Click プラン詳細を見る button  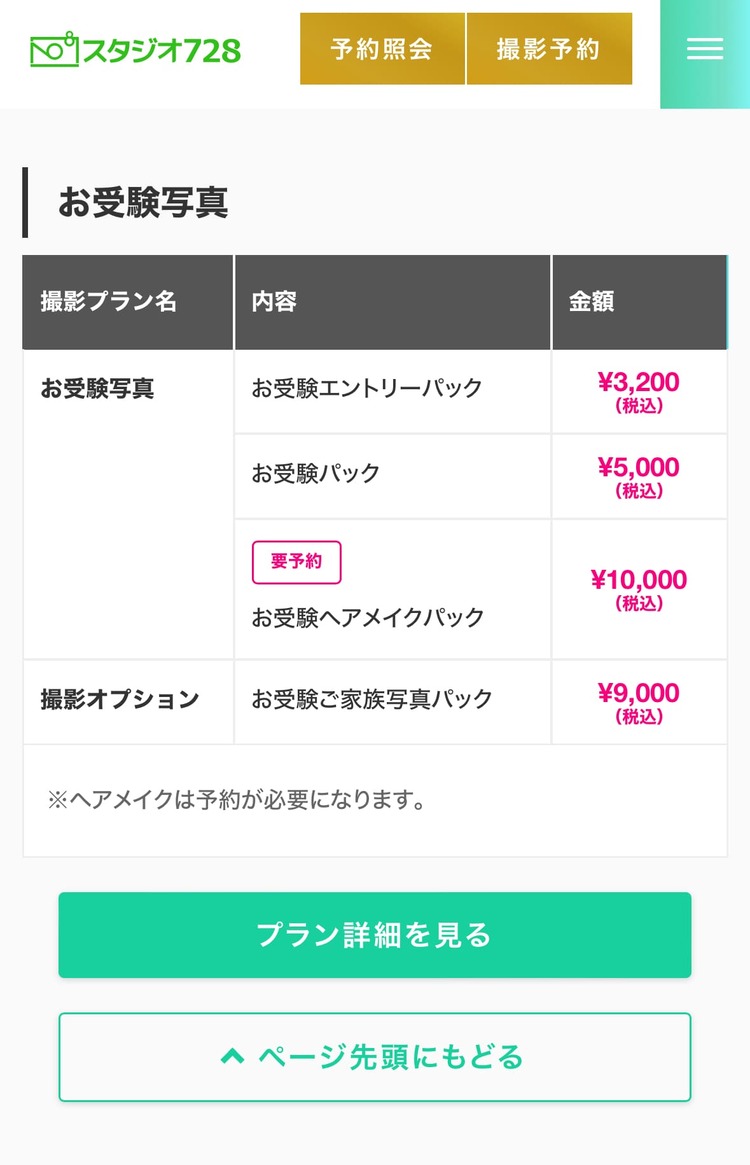tap(375, 935)
